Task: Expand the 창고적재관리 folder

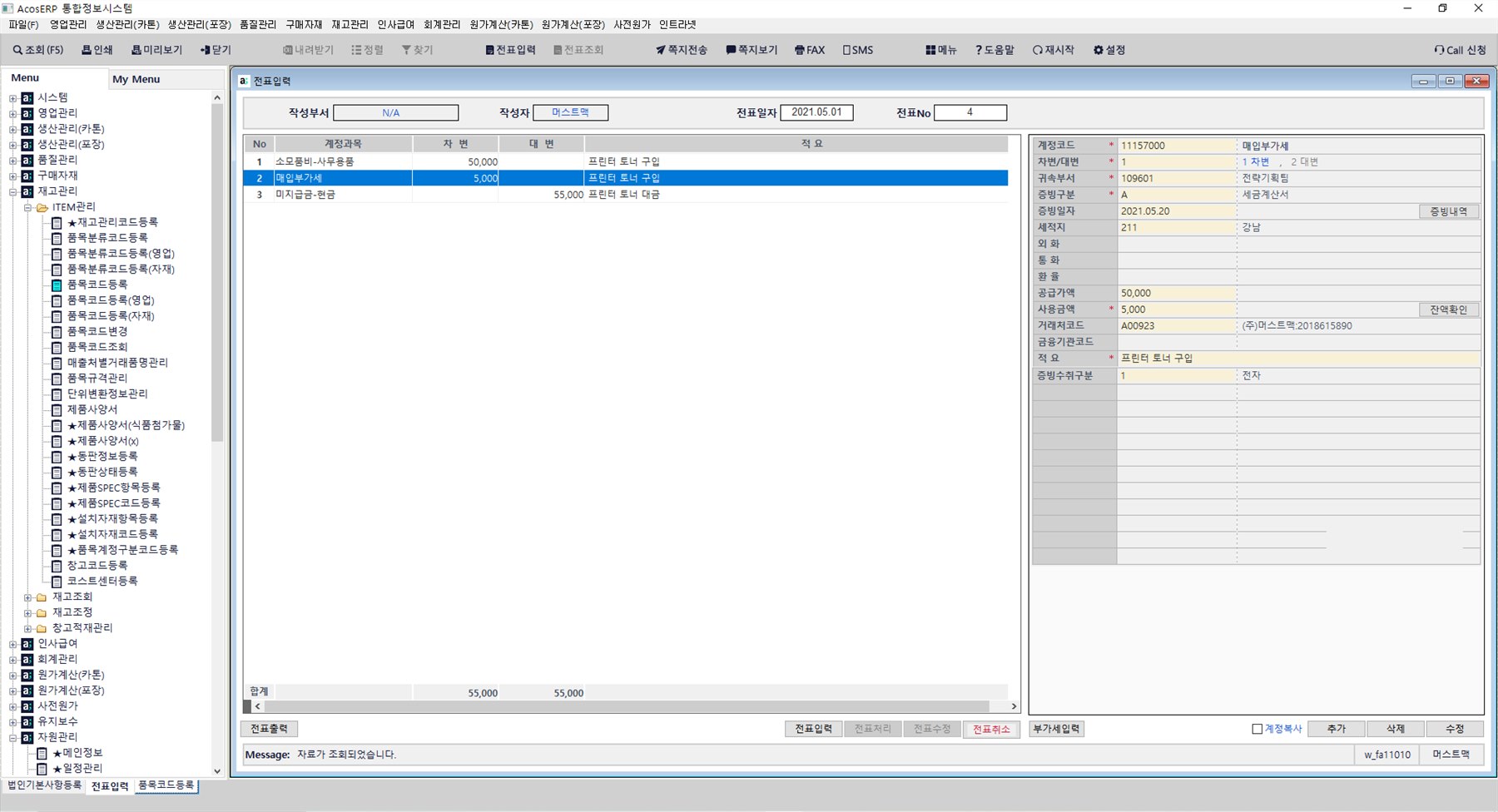Action: click(x=27, y=628)
